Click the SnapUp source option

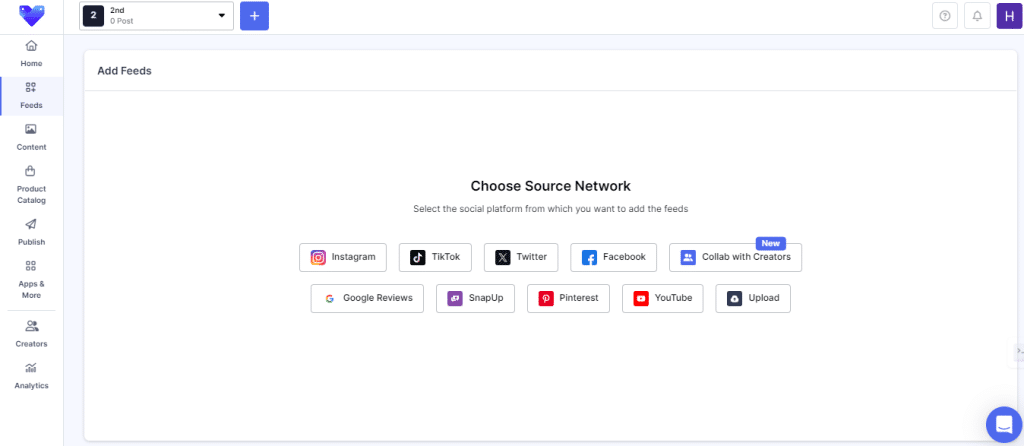(x=475, y=298)
